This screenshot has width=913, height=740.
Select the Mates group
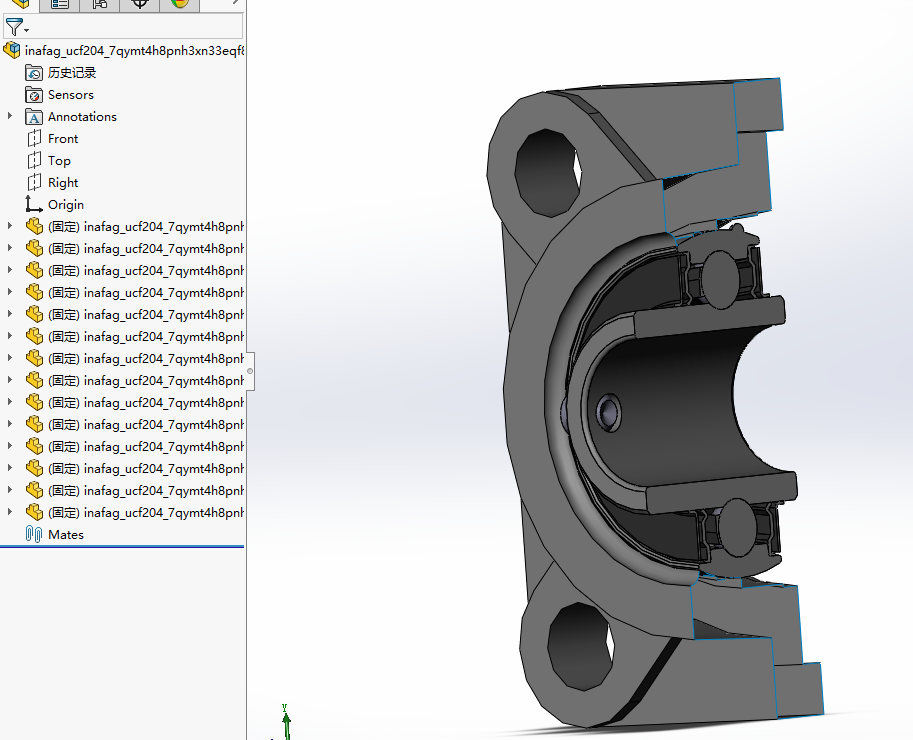[x=66, y=534]
